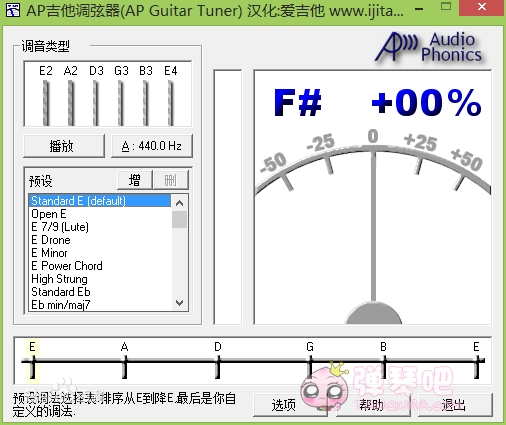Image resolution: width=506 pixels, height=425 pixels.
Task: Click the A marker on the note scale
Action: pos(124,361)
